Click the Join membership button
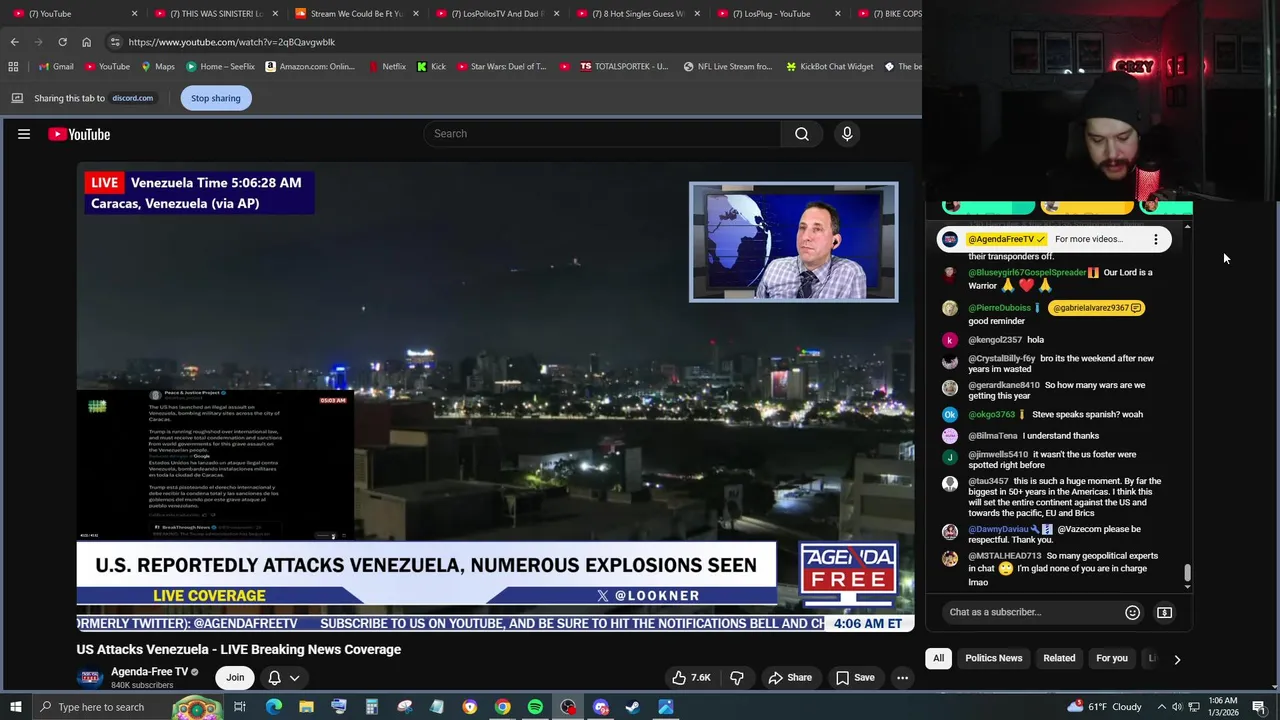This screenshot has height=720, width=1280. point(235,678)
